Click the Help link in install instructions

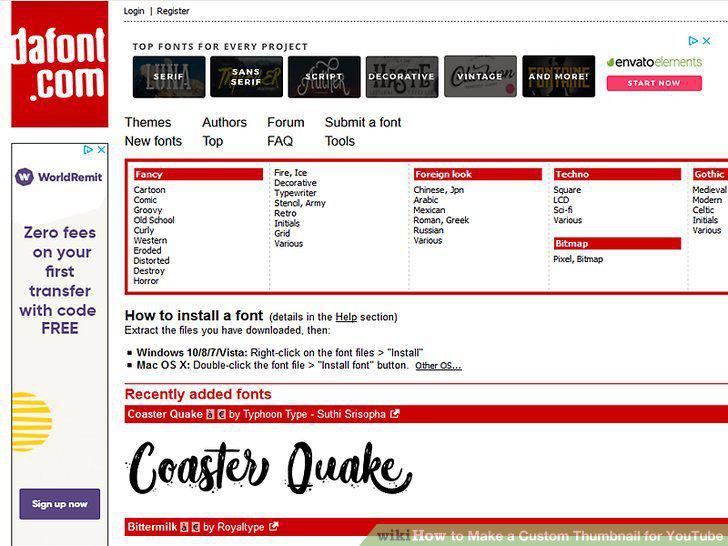[x=346, y=317]
